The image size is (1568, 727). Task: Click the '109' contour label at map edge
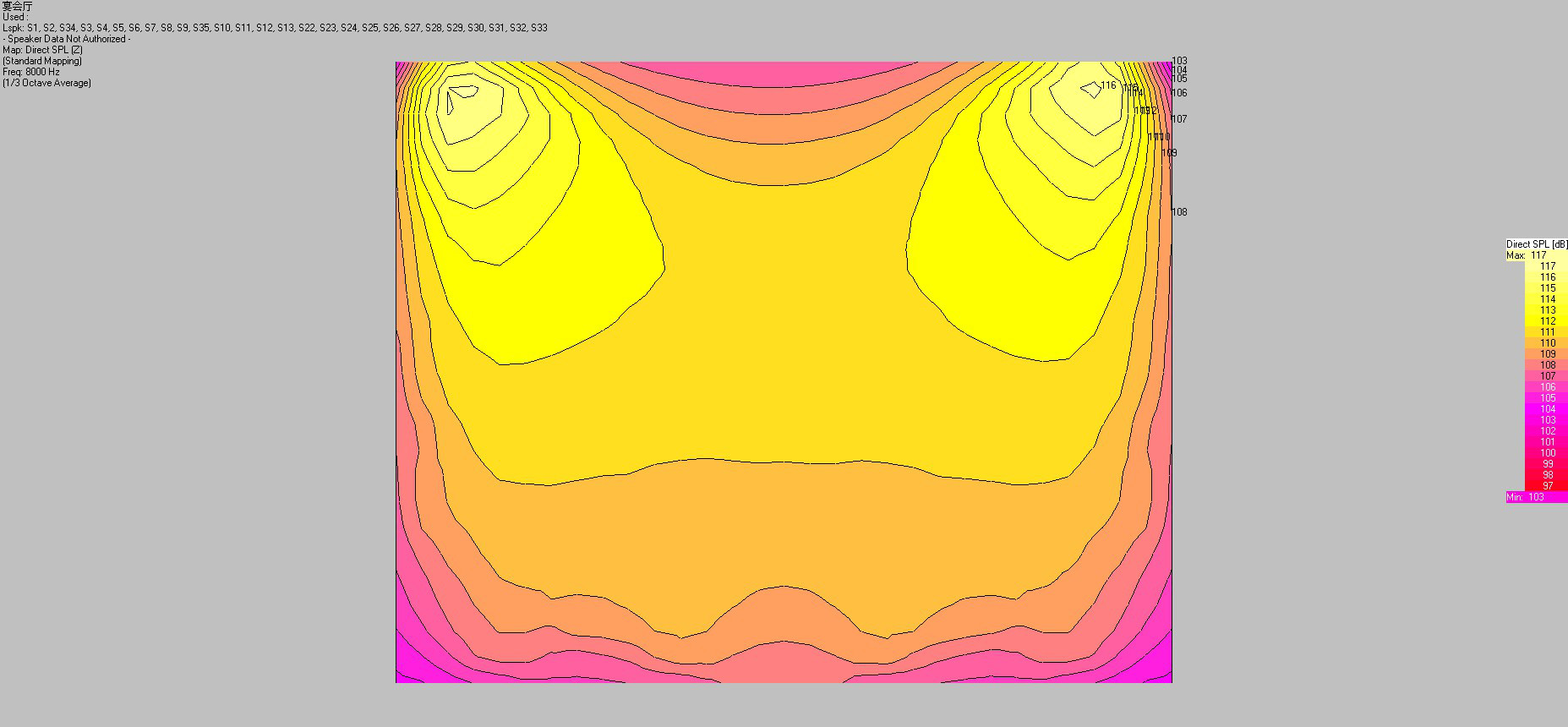[x=1169, y=153]
